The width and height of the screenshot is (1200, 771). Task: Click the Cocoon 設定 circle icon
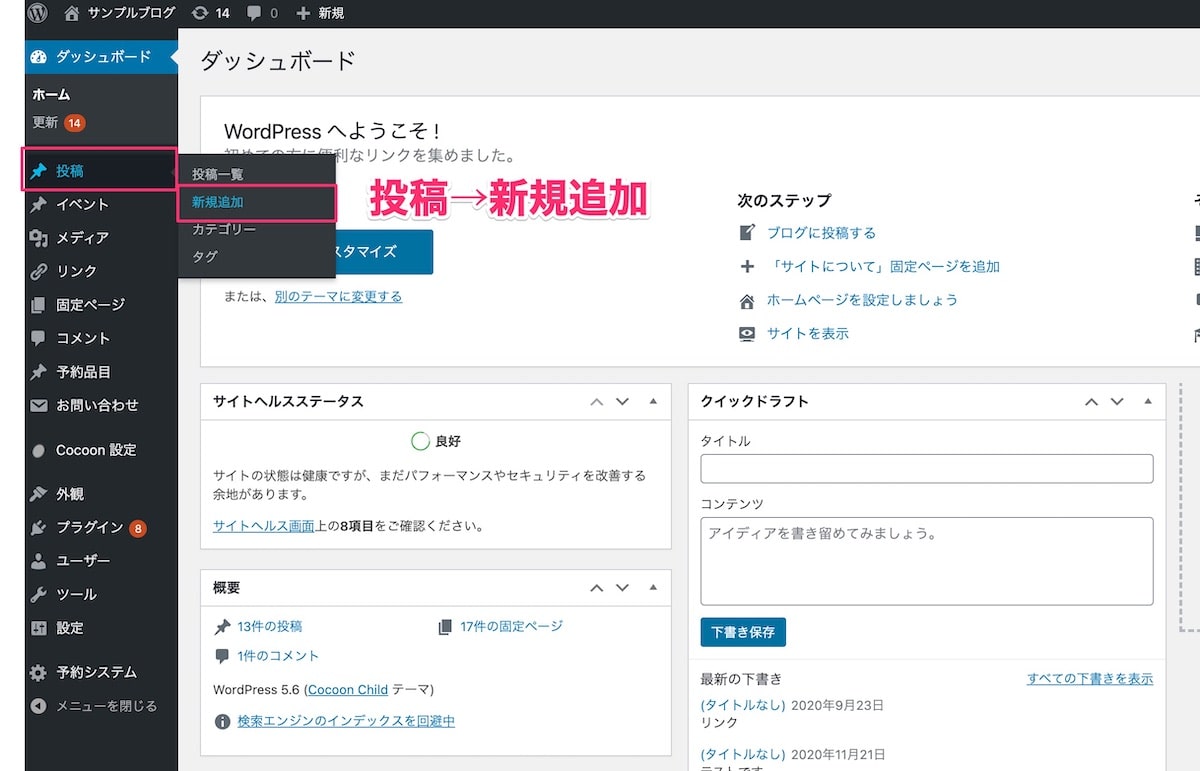point(39,451)
